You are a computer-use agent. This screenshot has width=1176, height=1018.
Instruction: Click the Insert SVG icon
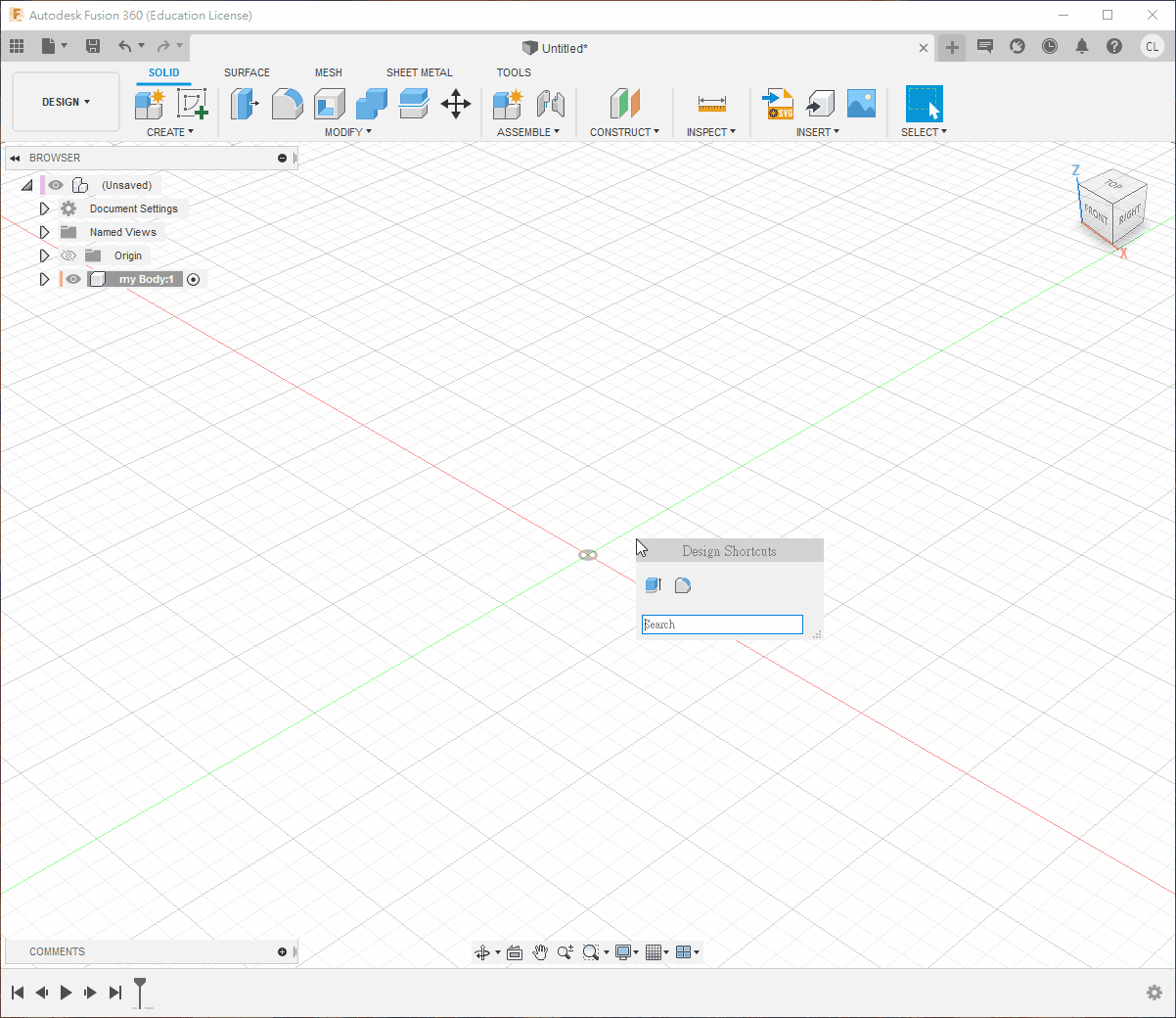(x=778, y=104)
